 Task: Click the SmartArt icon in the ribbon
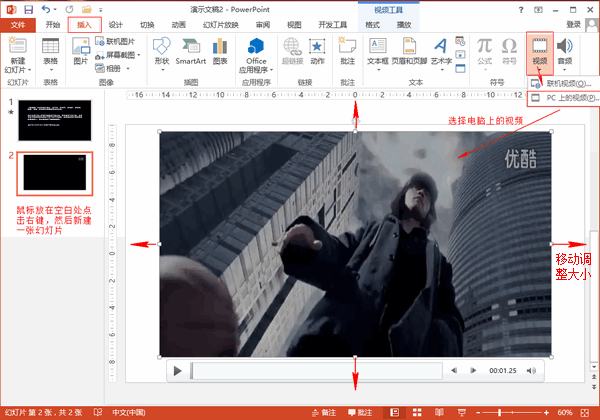191,51
